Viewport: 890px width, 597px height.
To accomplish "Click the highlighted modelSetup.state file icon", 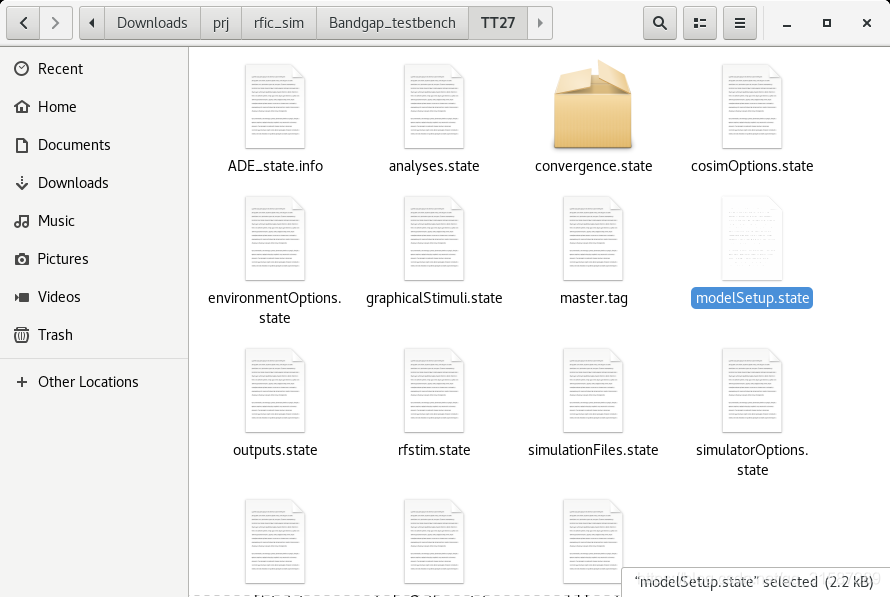I will pyautogui.click(x=752, y=238).
